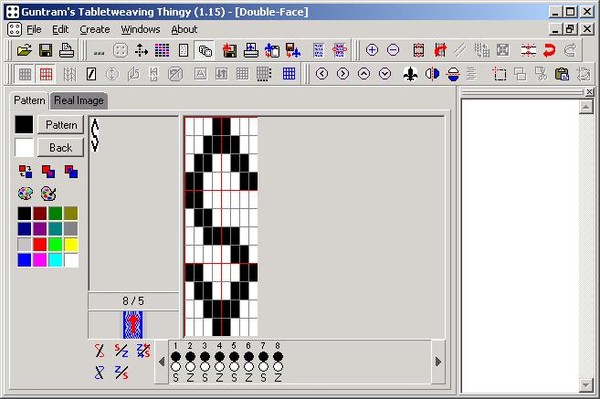Click zoom in plus magnifier icon
Viewport: 600px width, 399px height.
click(x=372, y=50)
